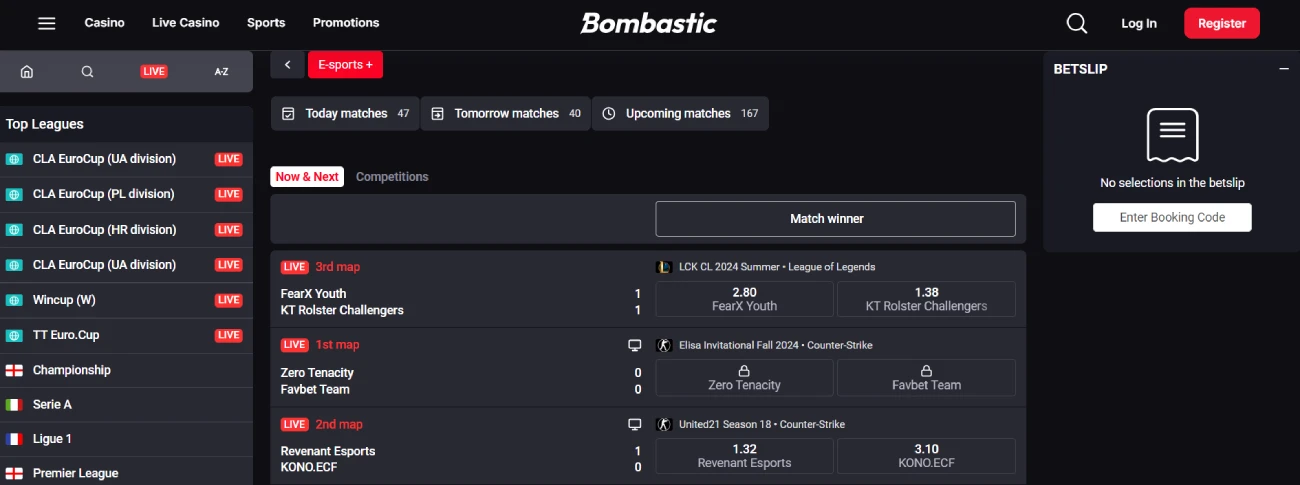Show Upcoming matches
1300x485 pixels.
[680, 114]
